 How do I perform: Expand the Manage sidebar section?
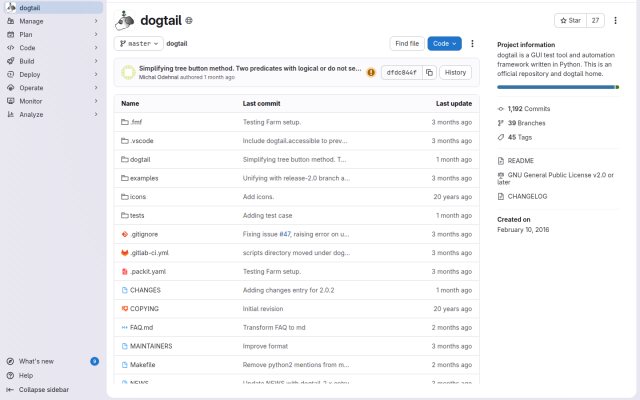[53, 21]
